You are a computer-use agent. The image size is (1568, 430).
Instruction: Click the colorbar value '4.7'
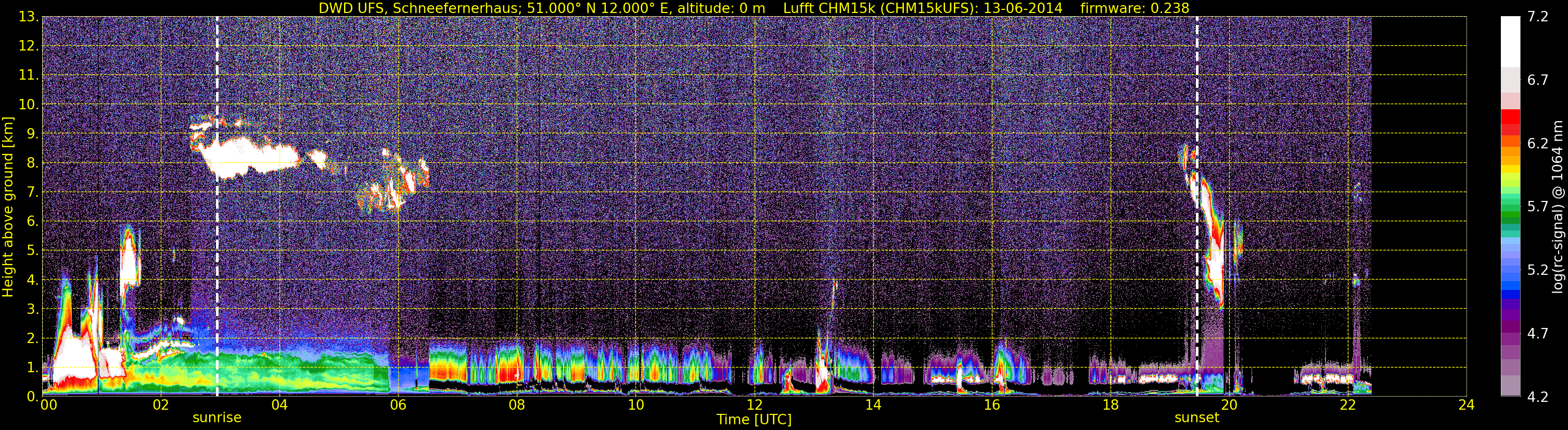click(x=1538, y=334)
